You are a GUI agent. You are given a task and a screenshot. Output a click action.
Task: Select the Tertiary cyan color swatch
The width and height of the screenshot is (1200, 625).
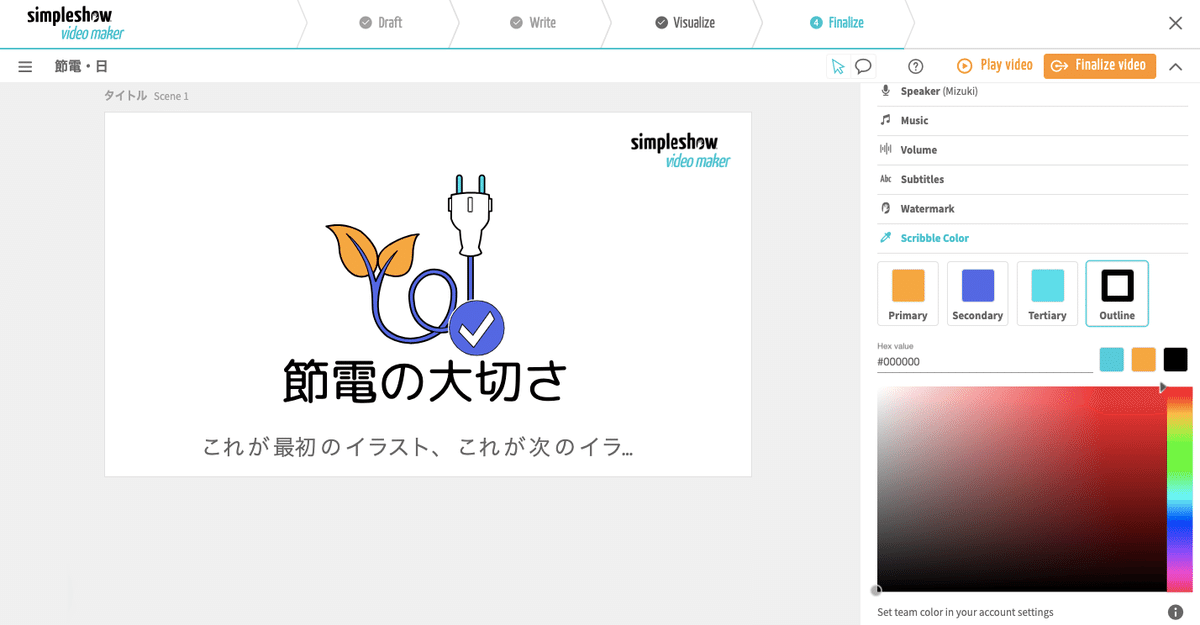pos(1047,293)
